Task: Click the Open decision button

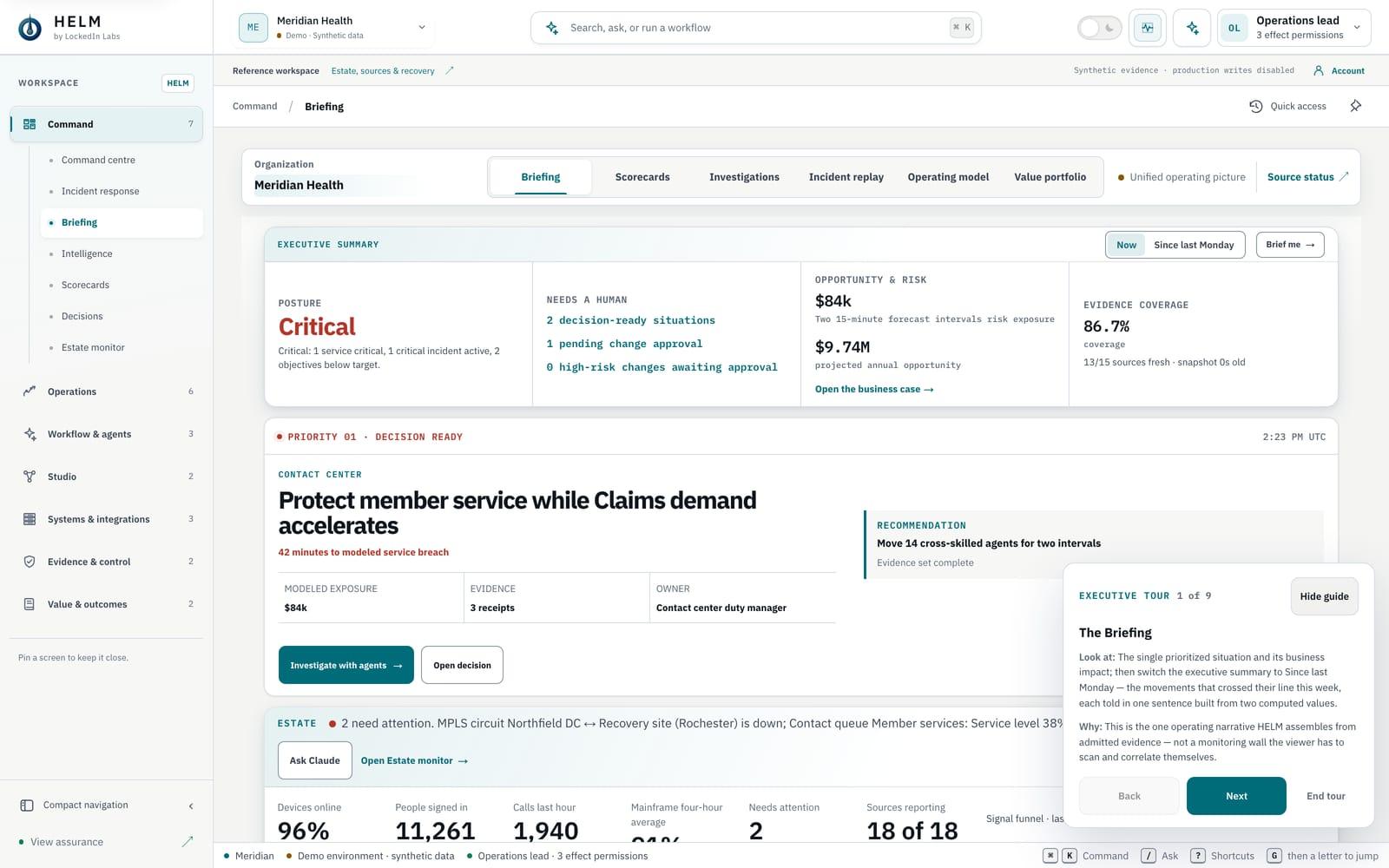Action: [462, 665]
